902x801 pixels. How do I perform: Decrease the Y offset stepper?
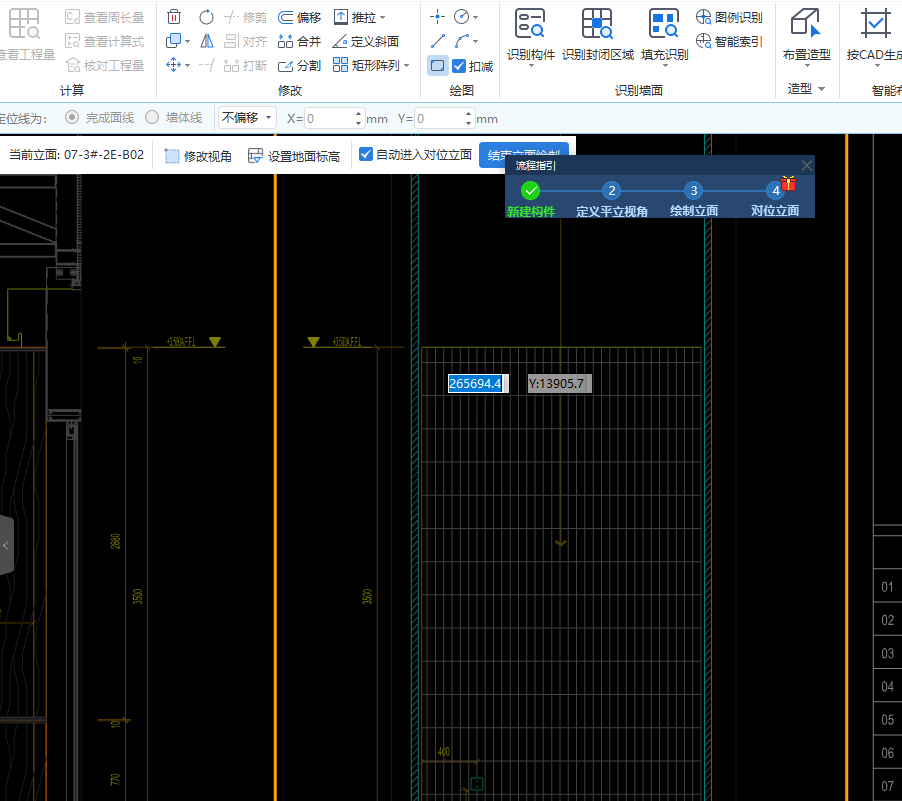(469, 124)
